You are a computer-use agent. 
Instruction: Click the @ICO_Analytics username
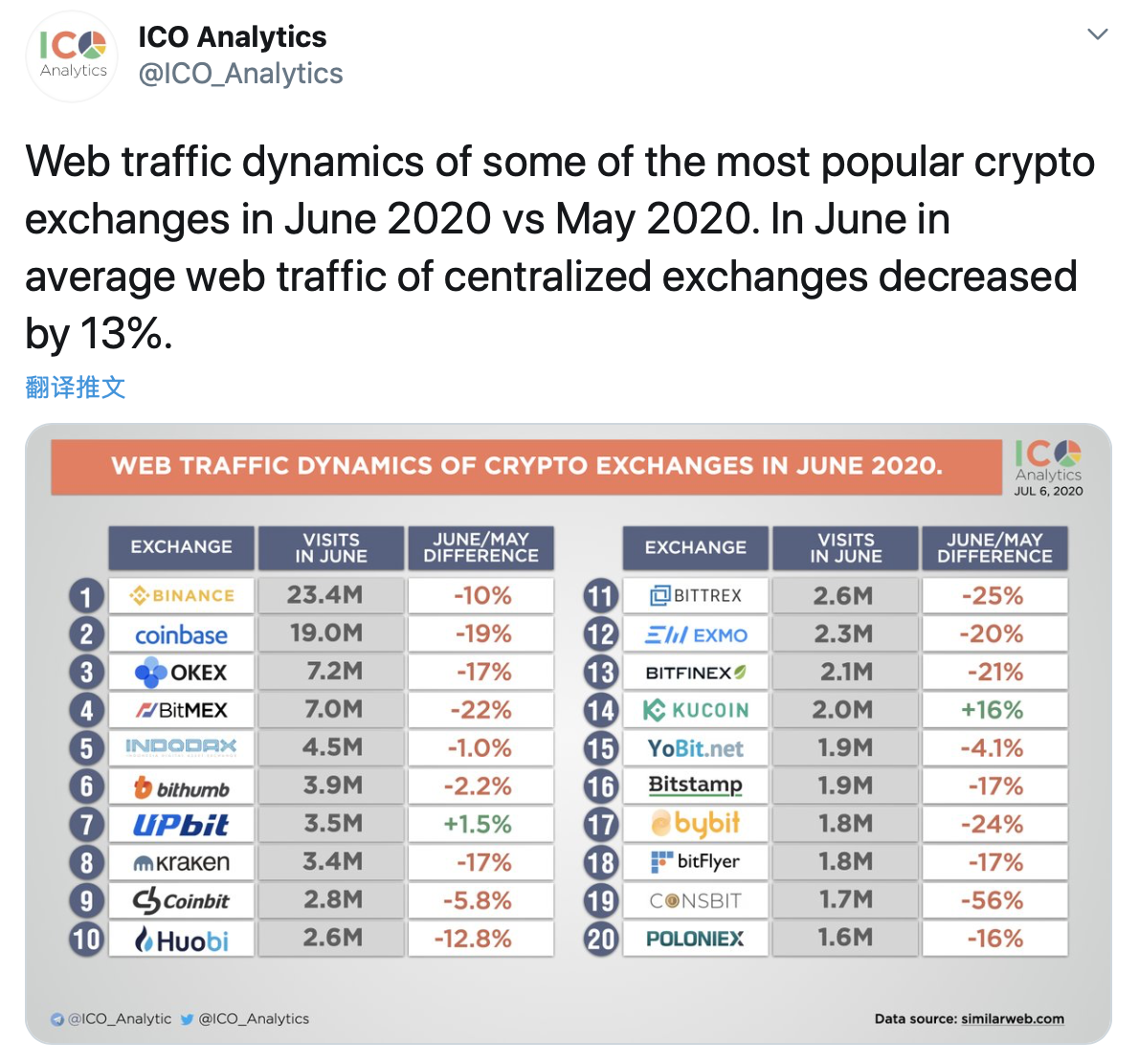point(240,73)
